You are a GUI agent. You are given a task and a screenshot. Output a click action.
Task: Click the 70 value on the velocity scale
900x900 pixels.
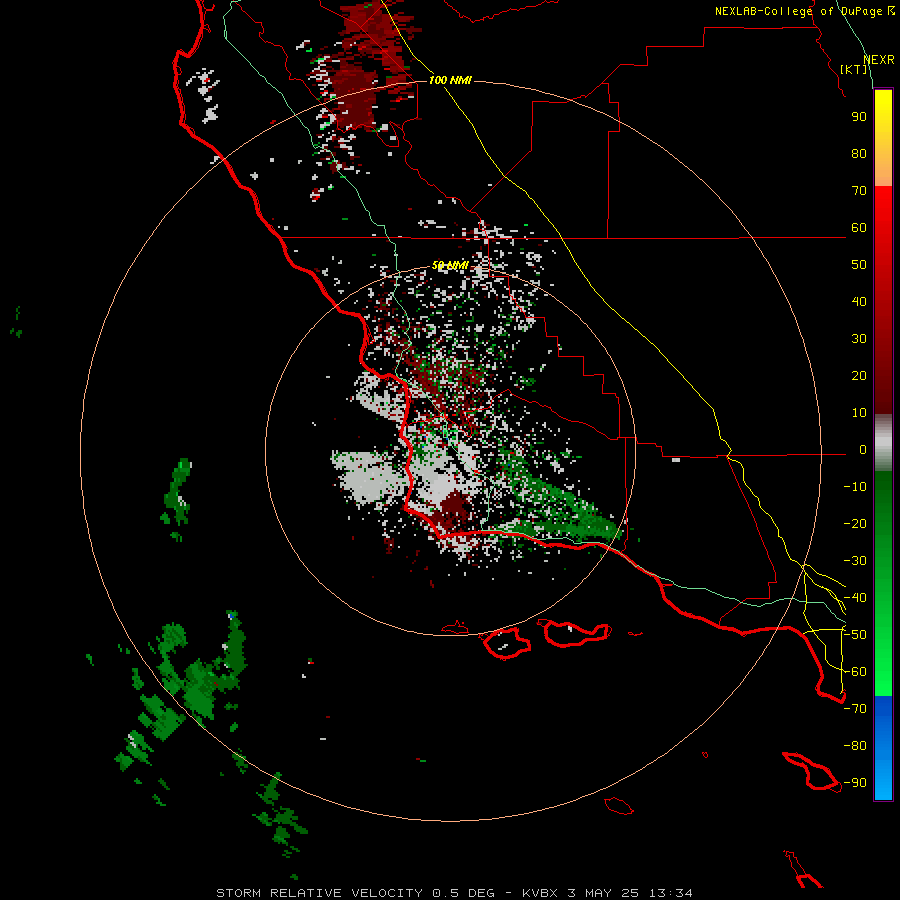click(859, 191)
